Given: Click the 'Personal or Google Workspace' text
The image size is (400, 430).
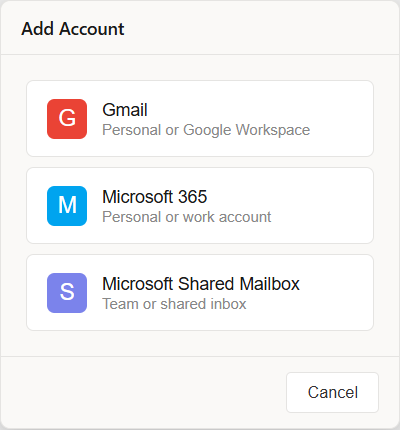Looking at the screenshot, I should [x=206, y=130].
